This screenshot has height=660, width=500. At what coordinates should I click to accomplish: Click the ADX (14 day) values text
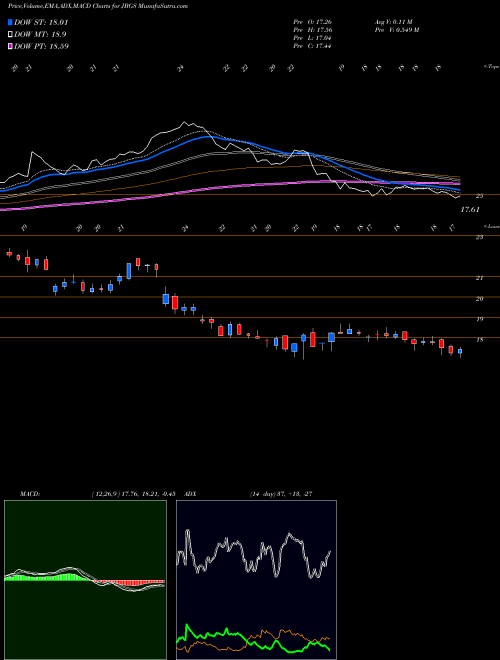click(281, 494)
